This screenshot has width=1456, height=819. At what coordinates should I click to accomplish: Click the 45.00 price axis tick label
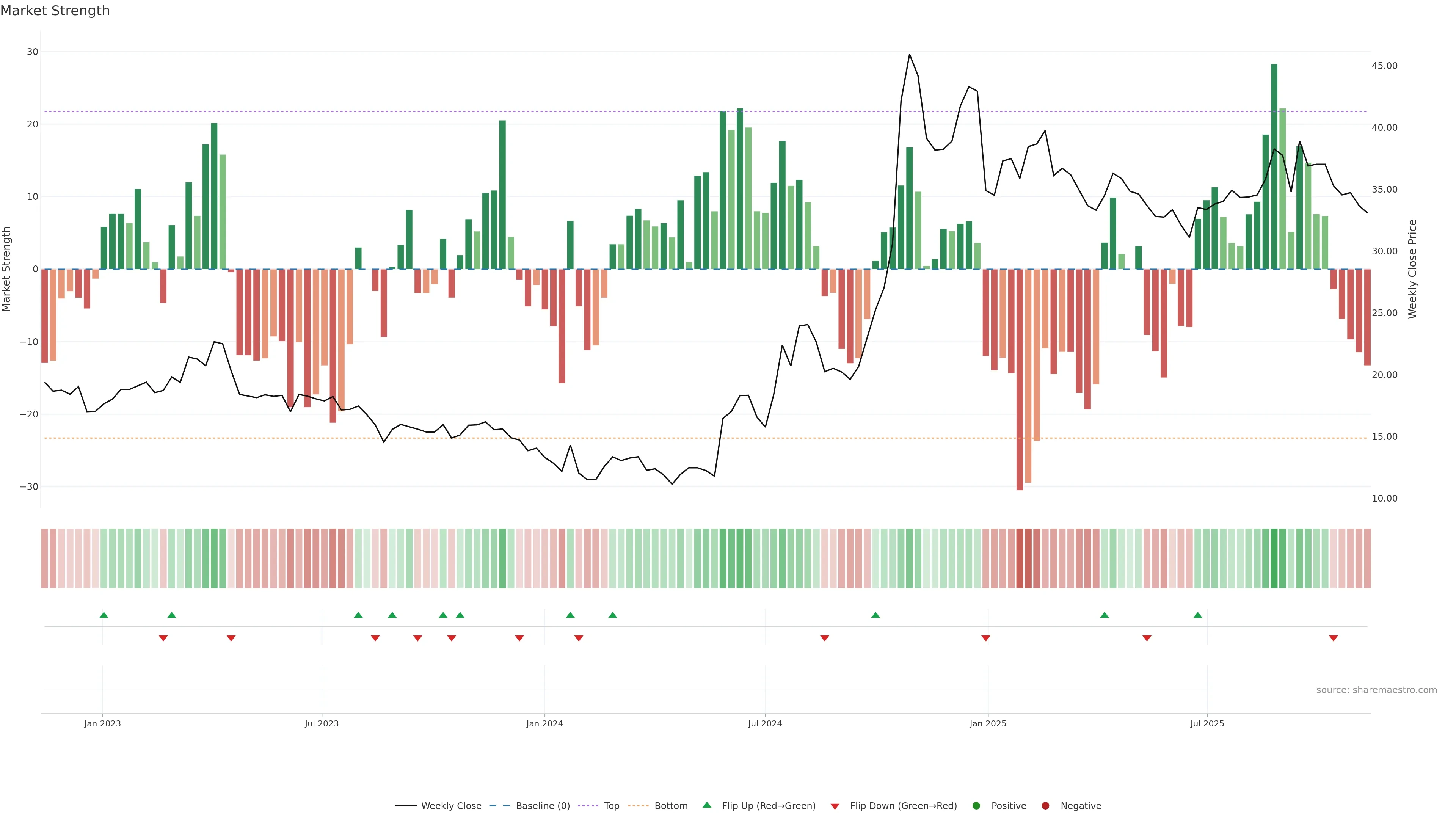[x=1384, y=66]
